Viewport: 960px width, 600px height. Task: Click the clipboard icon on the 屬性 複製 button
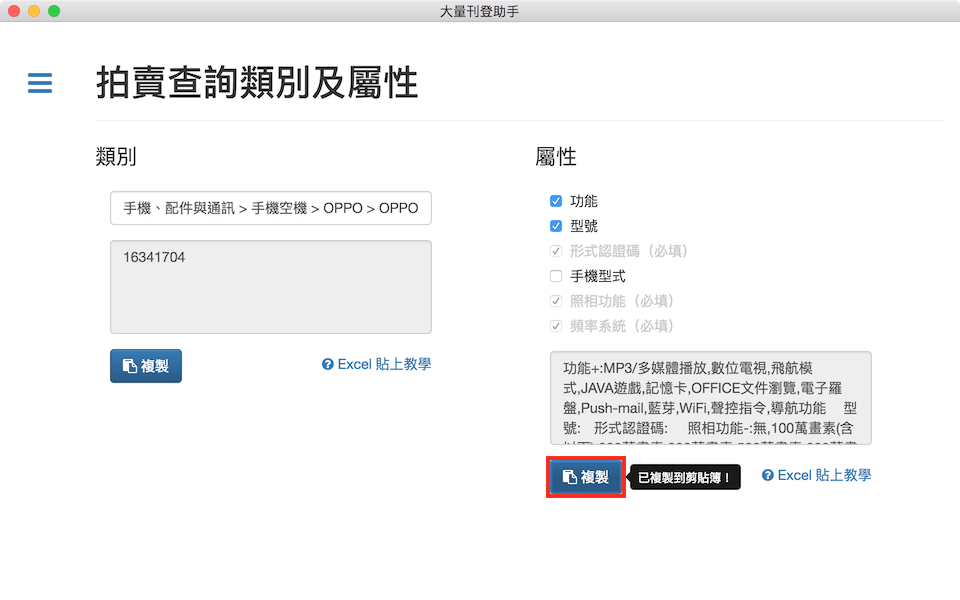569,477
